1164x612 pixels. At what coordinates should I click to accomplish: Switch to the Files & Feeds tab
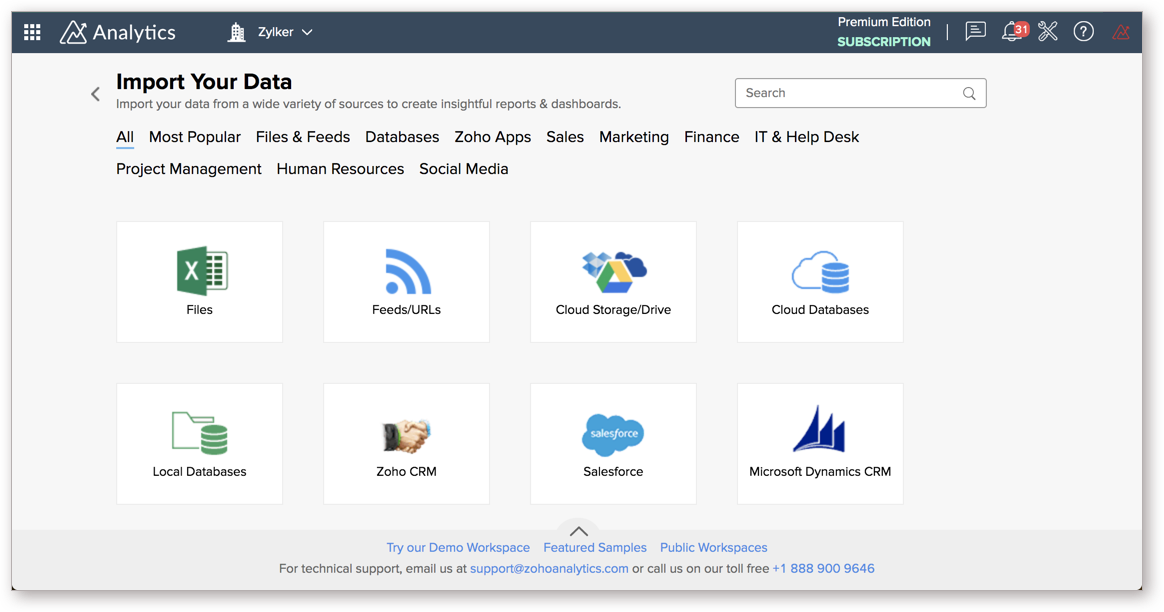(303, 137)
